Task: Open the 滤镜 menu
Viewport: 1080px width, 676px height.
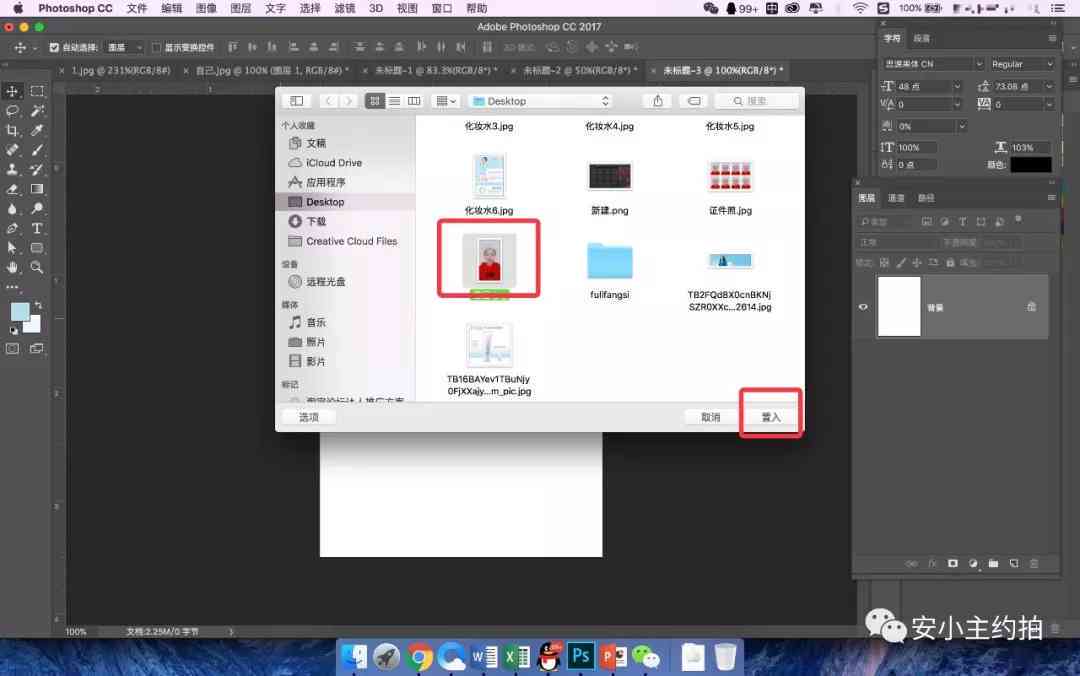Action: click(x=344, y=8)
